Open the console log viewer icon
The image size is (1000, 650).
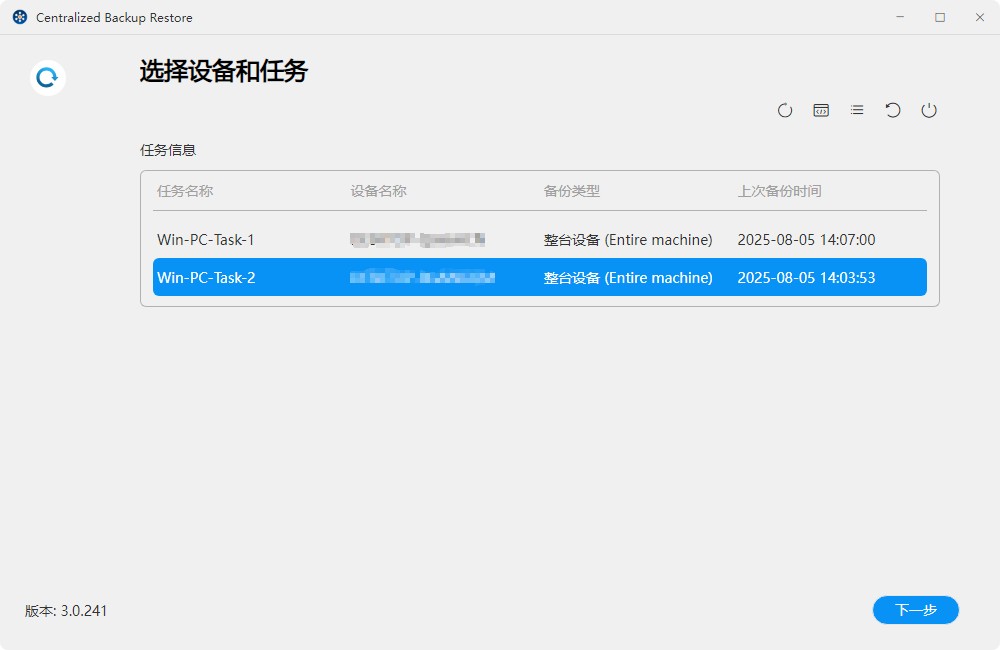(x=821, y=110)
